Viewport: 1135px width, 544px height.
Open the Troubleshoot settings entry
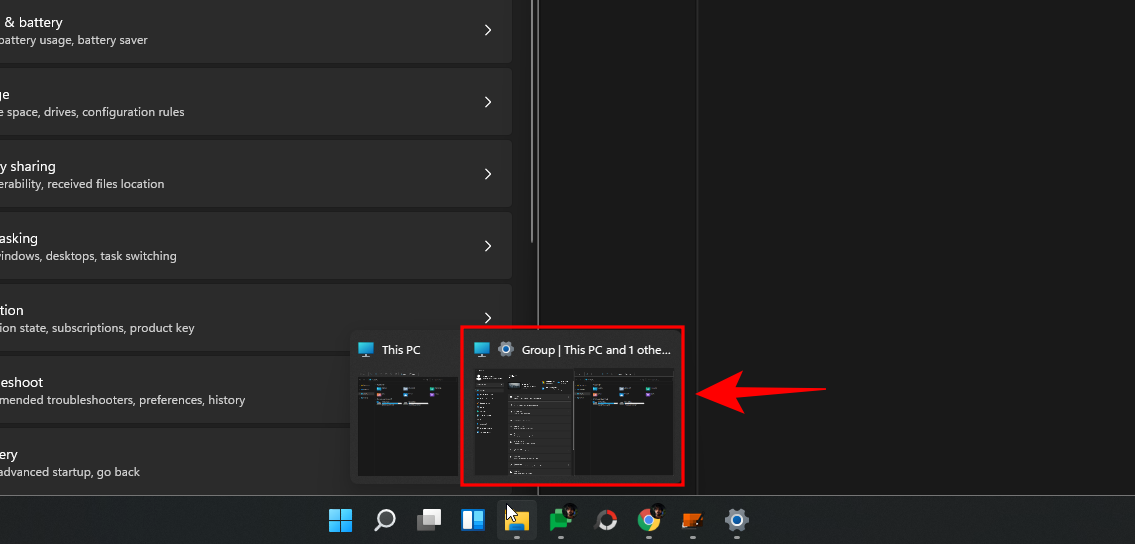[170, 391]
